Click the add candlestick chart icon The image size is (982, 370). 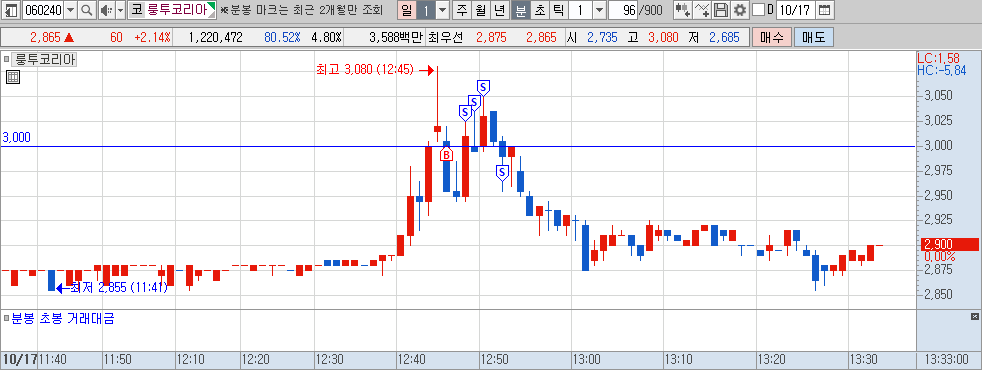pyautogui.click(x=683, y=10)
